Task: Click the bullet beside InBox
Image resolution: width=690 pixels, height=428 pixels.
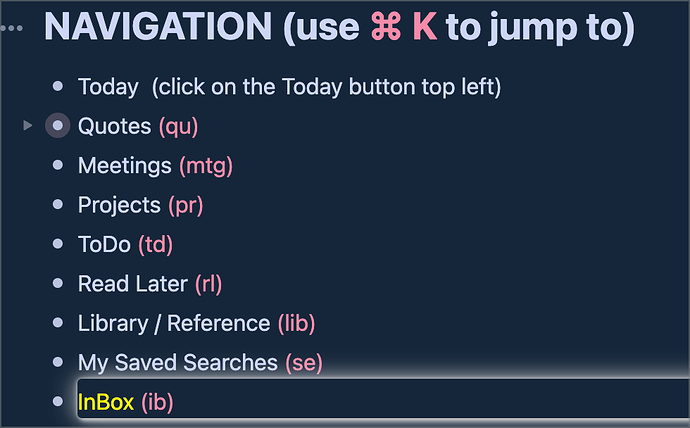Action: pyautogui.click(x=58, y=402)
